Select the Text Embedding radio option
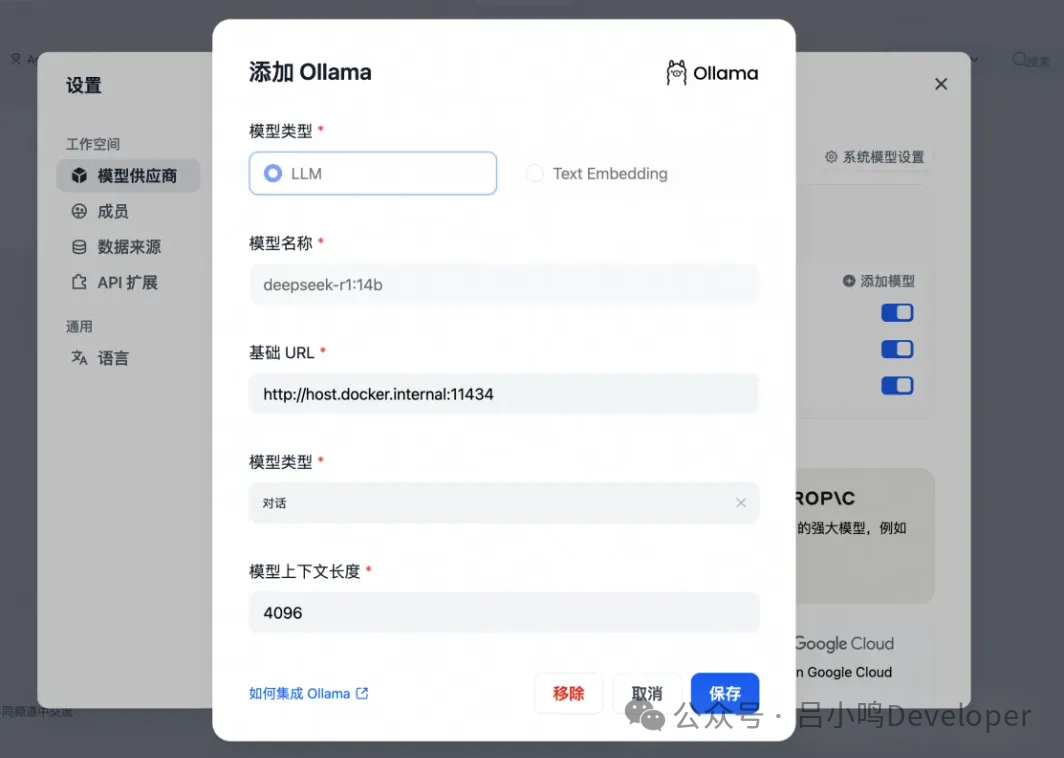 pos(597,174)
